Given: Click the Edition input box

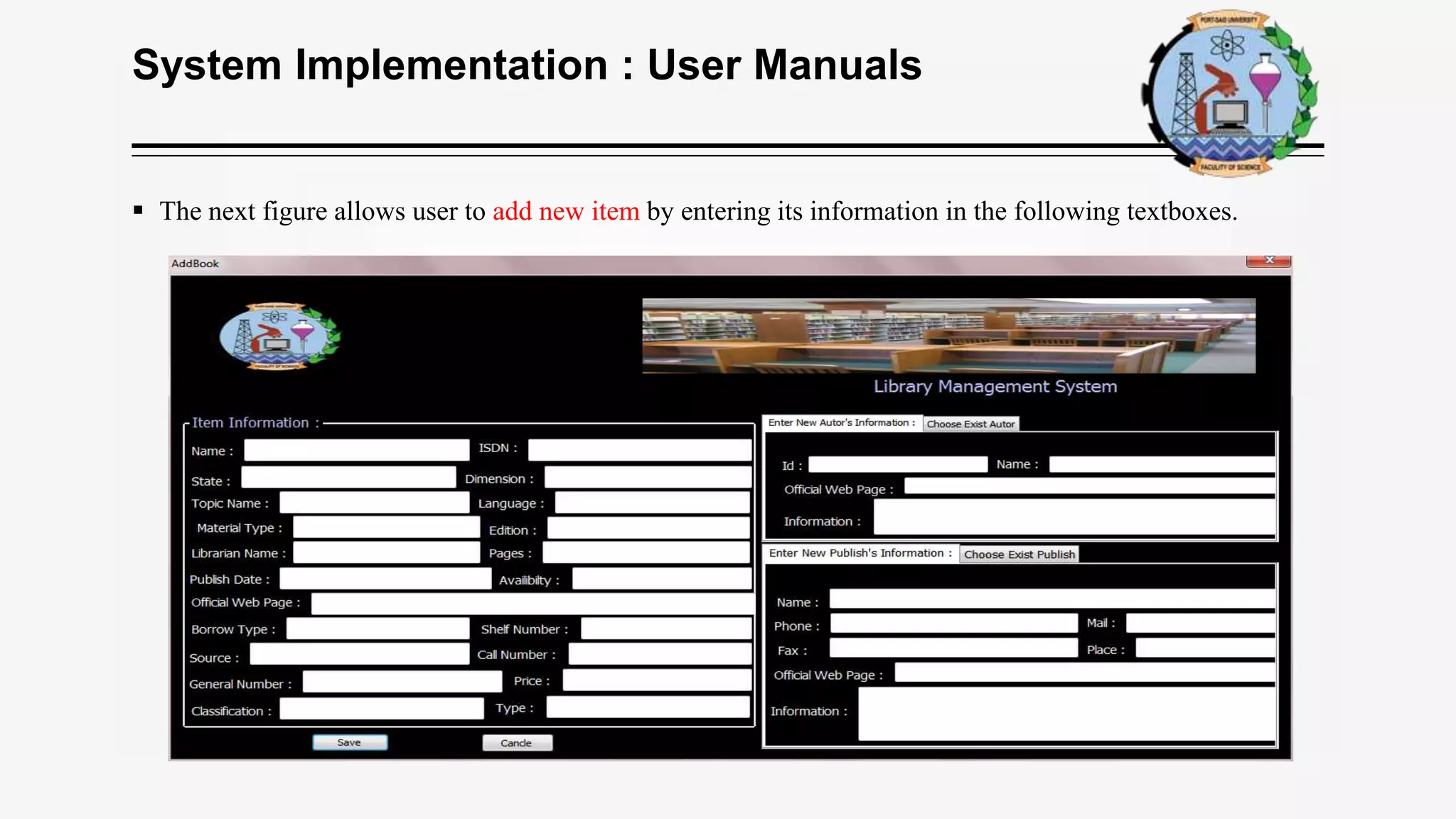Looking at the screenshot, I should pyautogui.click(x=648, y=528).
